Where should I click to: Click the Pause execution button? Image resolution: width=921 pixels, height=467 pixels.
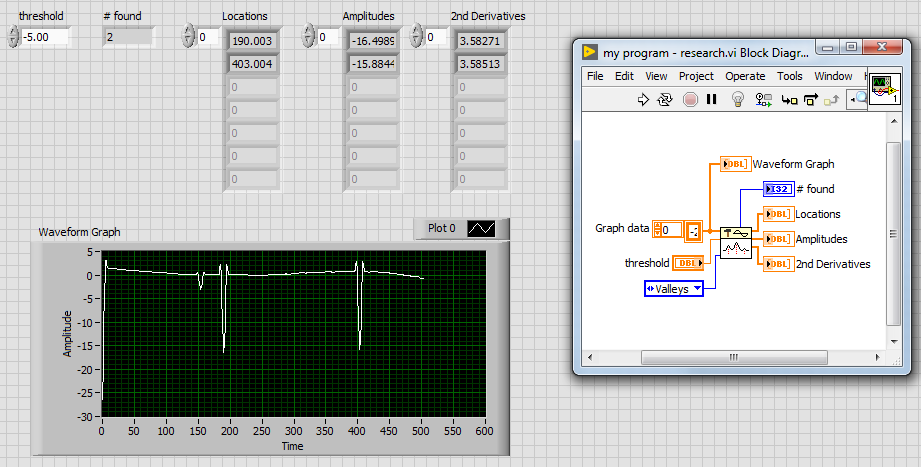712,99
